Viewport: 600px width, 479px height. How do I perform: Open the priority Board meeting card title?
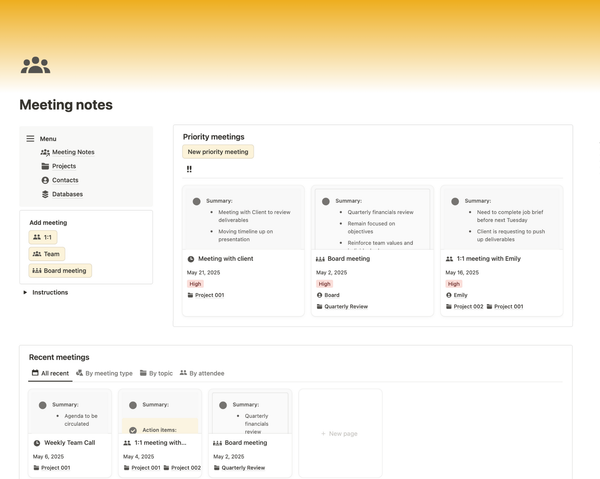click(x=349, y=259)
